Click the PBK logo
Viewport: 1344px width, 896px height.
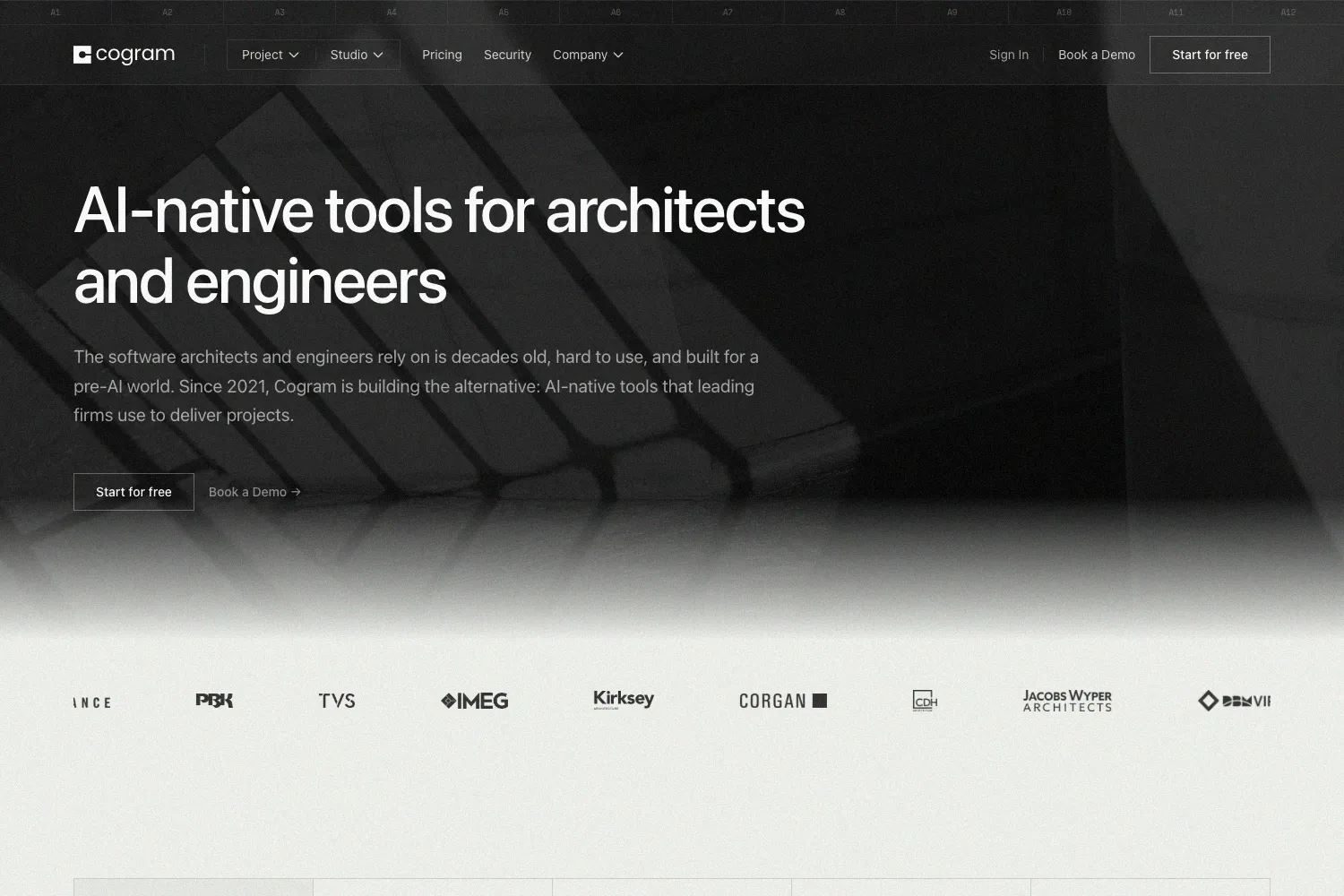pyautogui.click(x=214, y=701)
